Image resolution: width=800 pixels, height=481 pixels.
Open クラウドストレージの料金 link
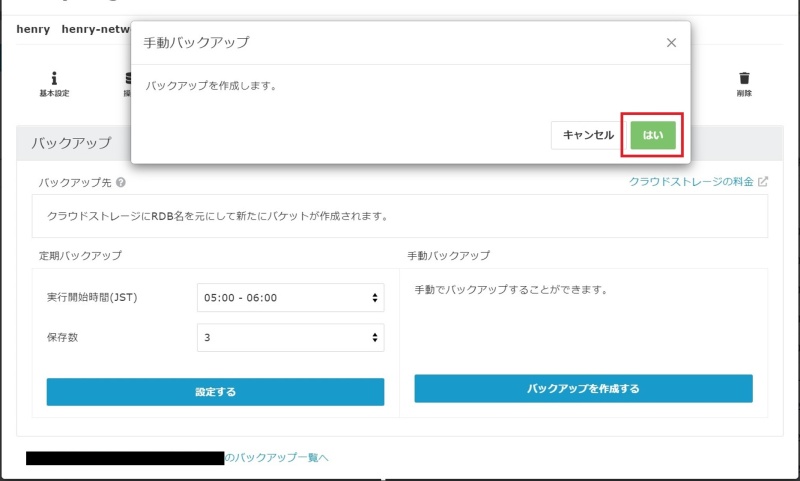coord(691,182)
